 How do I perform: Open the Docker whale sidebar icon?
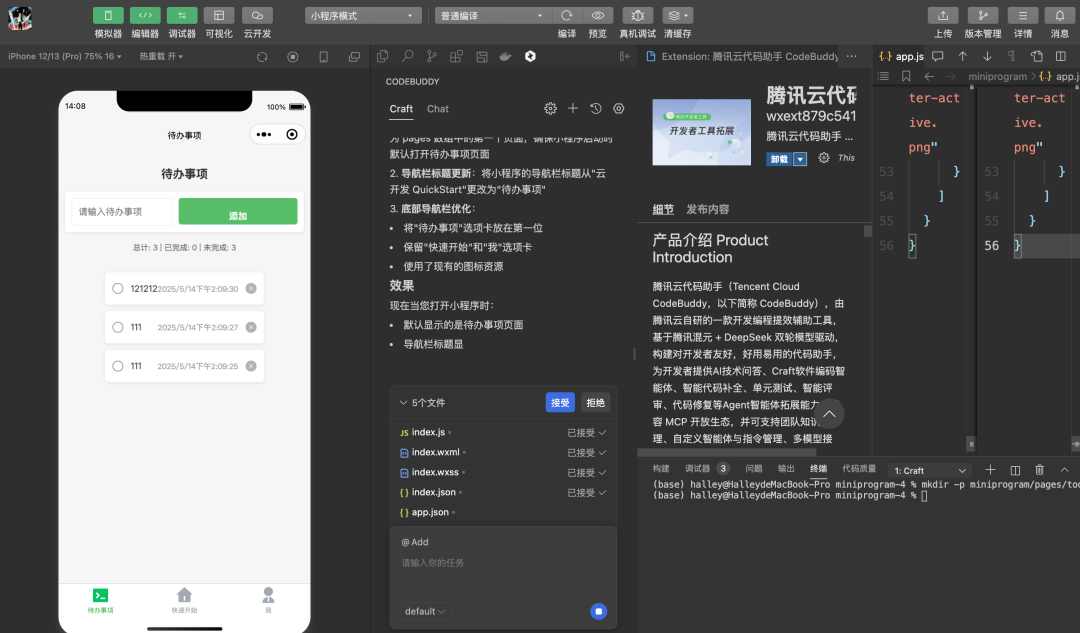pyautogui.click(x=506, y=56)
